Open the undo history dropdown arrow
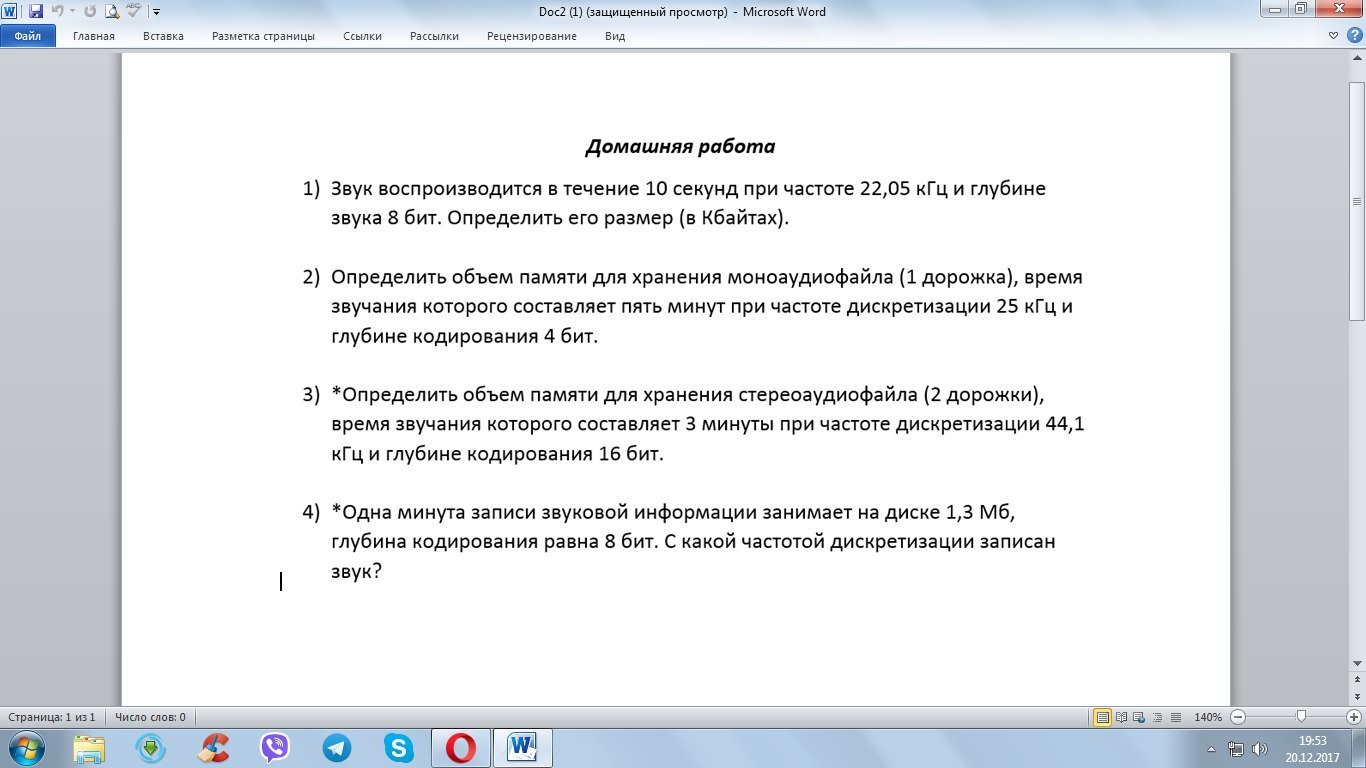The height and width of the screenshot is (768, 1366). 71,12
